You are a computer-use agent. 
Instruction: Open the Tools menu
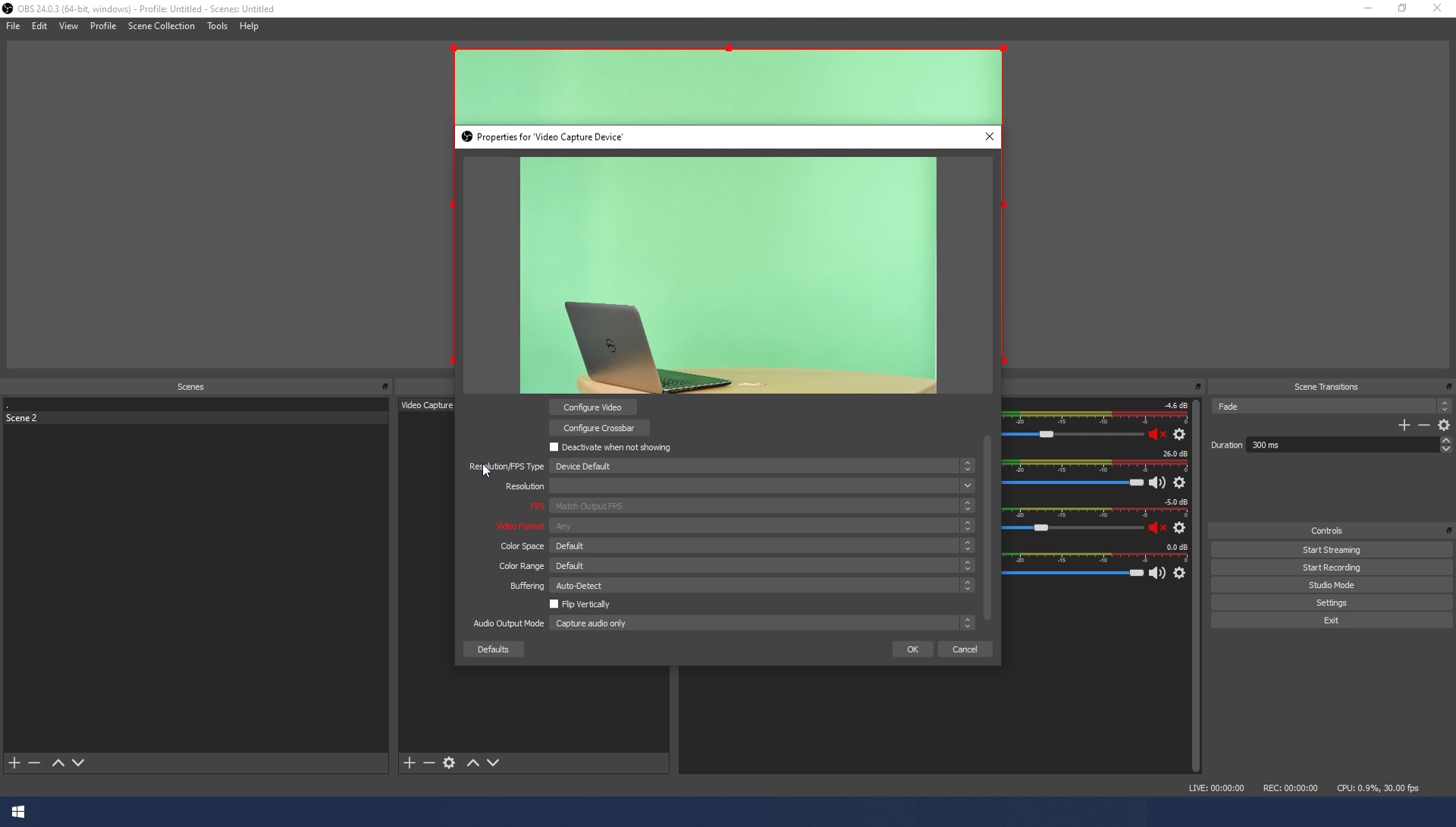217,26
